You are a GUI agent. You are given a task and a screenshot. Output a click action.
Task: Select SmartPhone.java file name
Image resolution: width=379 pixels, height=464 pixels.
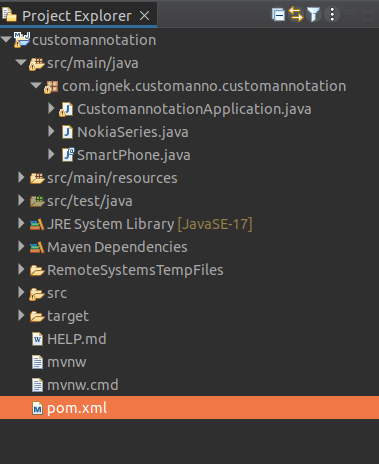(134, 155)
